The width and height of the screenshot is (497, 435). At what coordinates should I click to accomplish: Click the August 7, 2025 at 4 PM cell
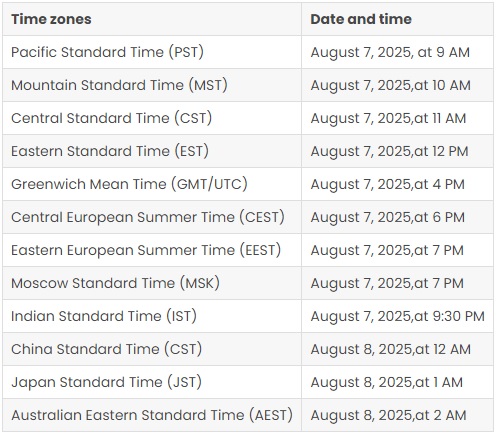click(397, 184)
